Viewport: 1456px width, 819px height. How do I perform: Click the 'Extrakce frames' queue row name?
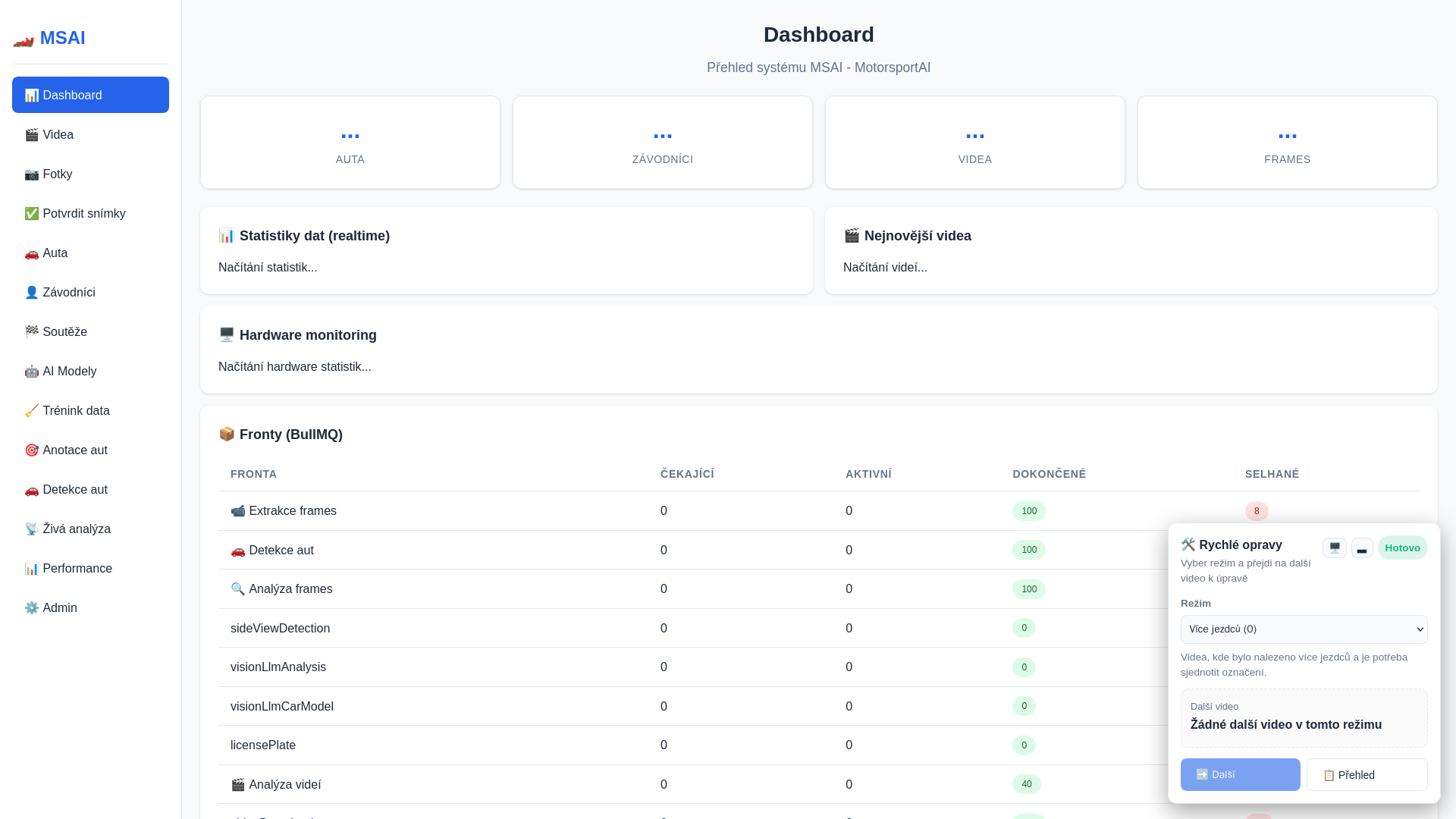pyautogui.click(x=284, y=511)
